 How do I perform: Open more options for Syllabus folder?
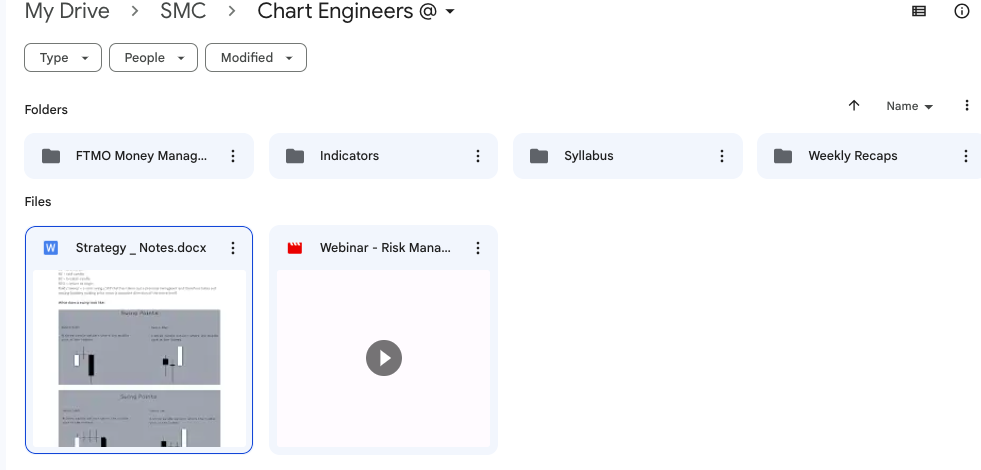[x=721, y=156]
